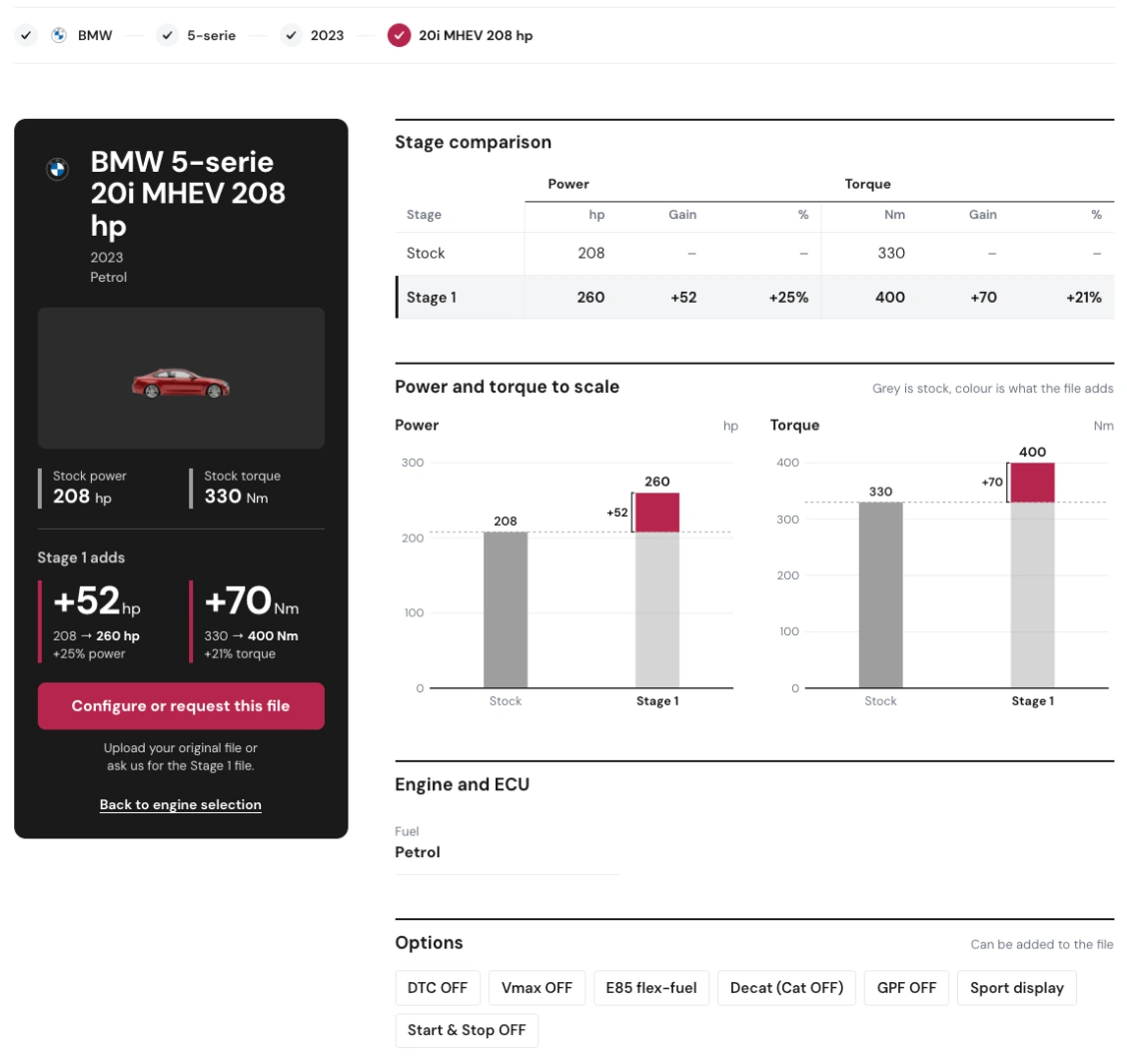The height and width of the screenshot is (1064, 1127).
Task: Click the 208 value in Stock row
Action: [590, 253]
